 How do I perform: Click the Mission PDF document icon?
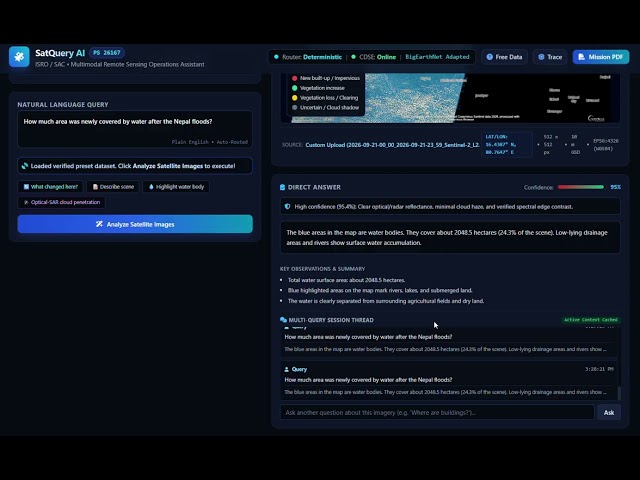581,57
